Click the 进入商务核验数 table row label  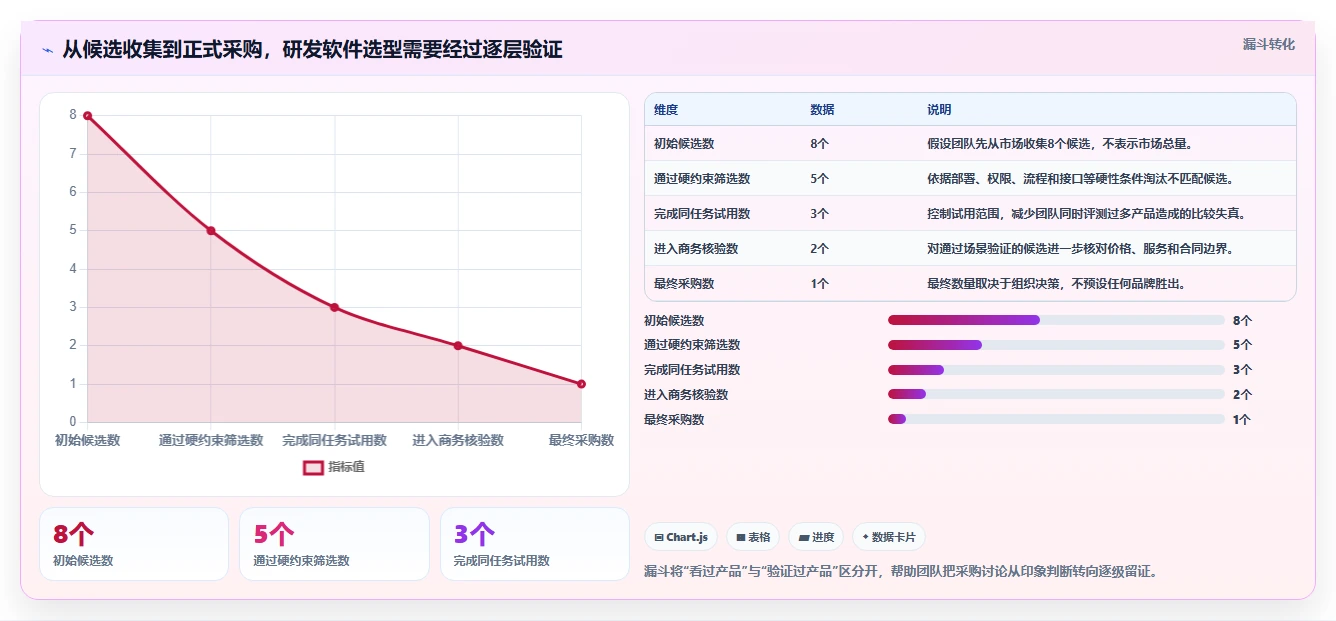(696, 249)
